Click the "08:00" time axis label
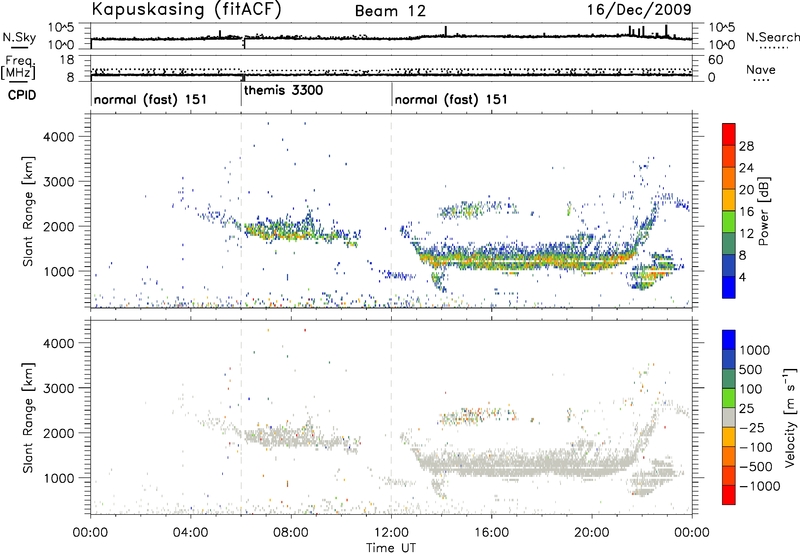Viewport: 800px width, 554px height. click(291, 533)
